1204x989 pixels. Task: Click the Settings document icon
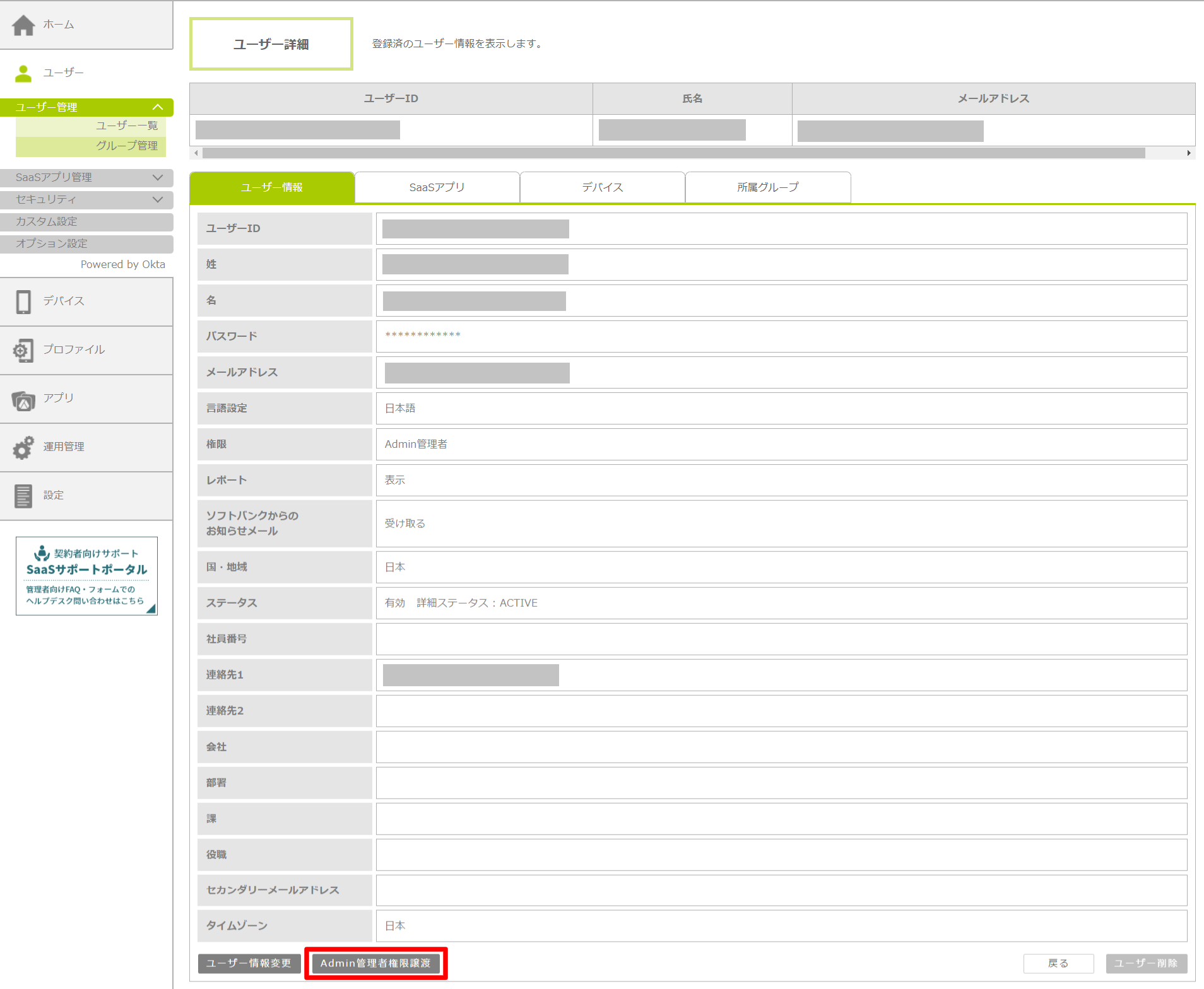click(23, 496)
